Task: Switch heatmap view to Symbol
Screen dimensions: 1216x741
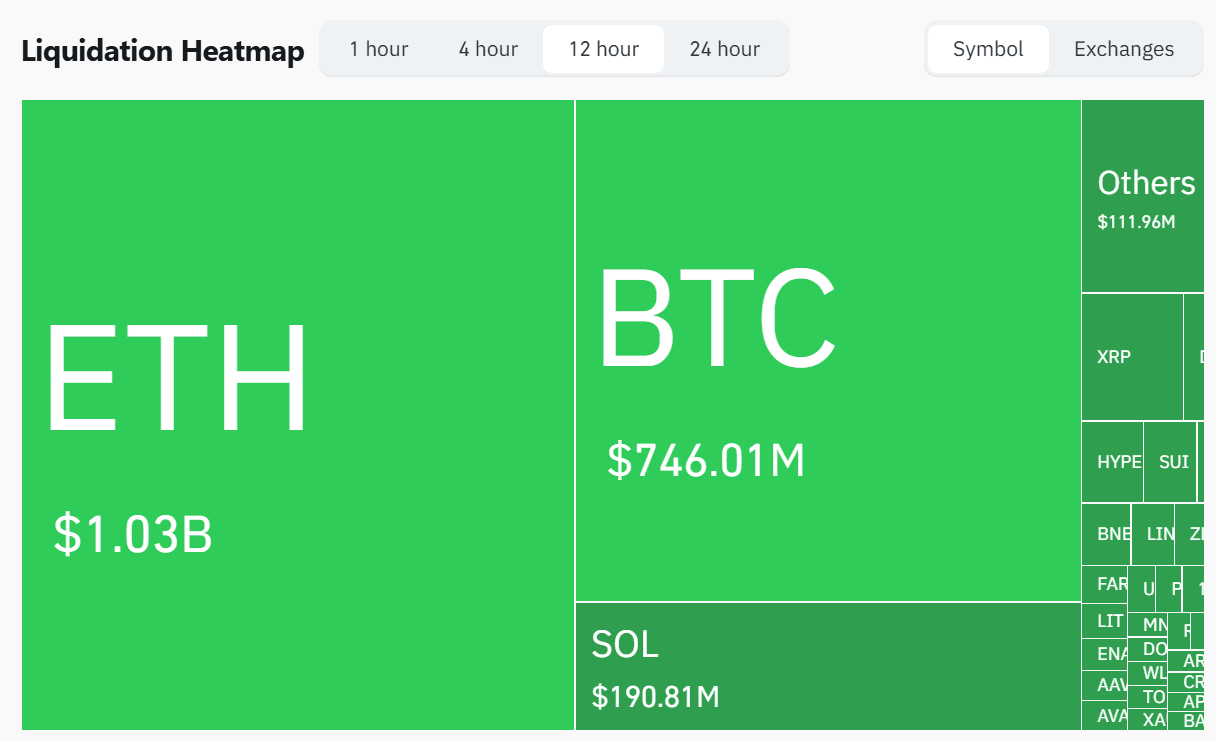Action: coord(988,49)
